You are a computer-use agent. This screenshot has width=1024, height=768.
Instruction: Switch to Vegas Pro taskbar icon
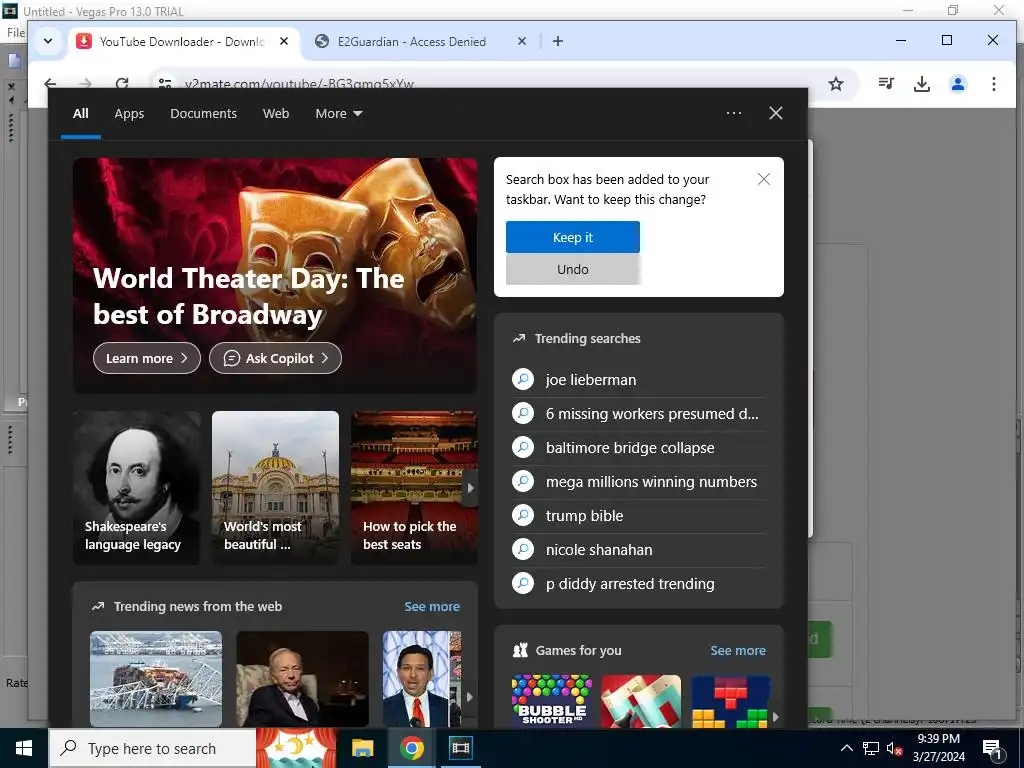[x=460, y=748]
